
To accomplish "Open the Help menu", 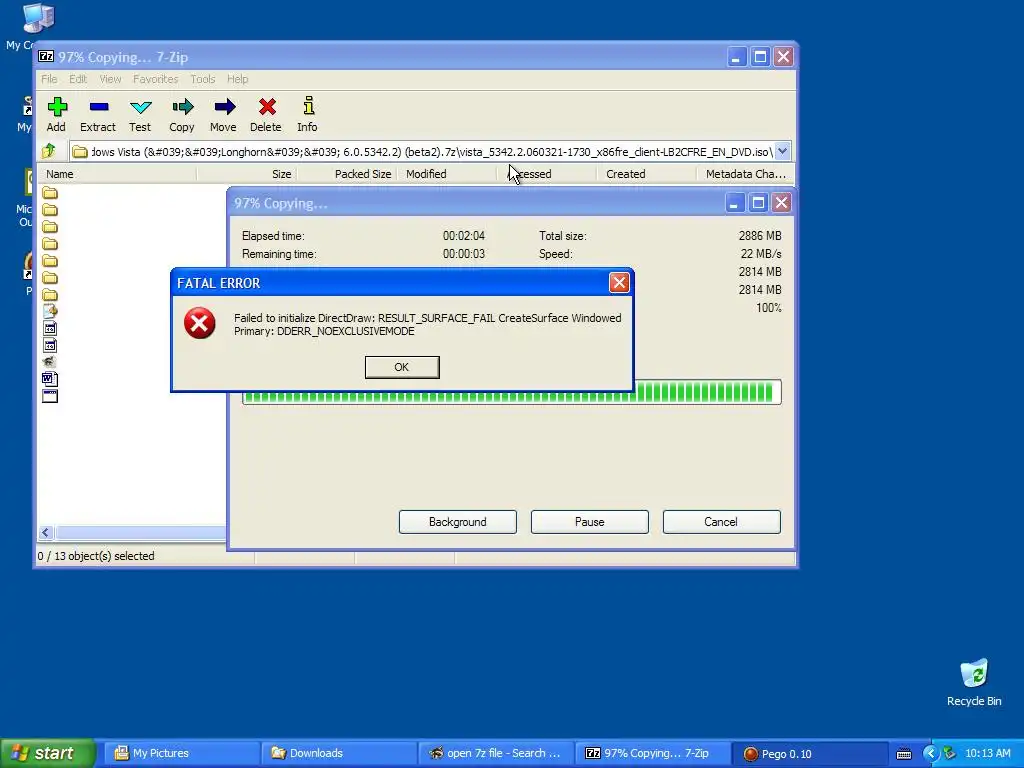I will point(238,79).
